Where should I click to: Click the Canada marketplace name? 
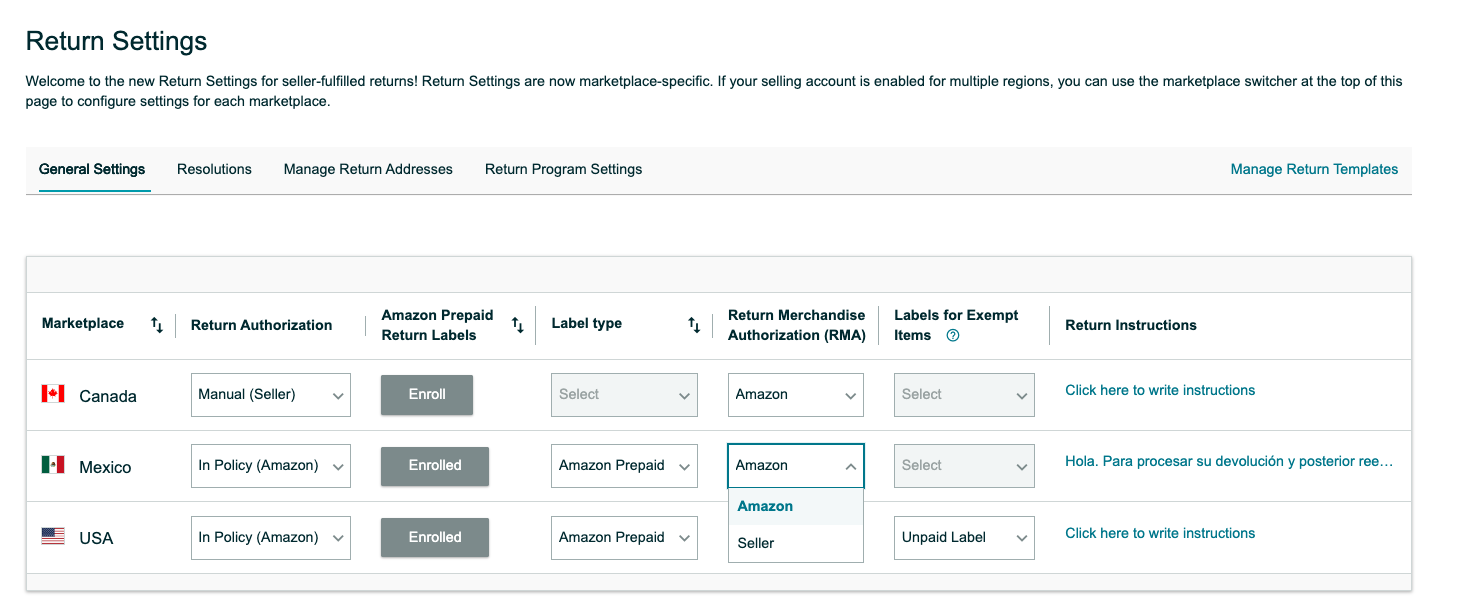pyautogui.click(x=108, y=397)
